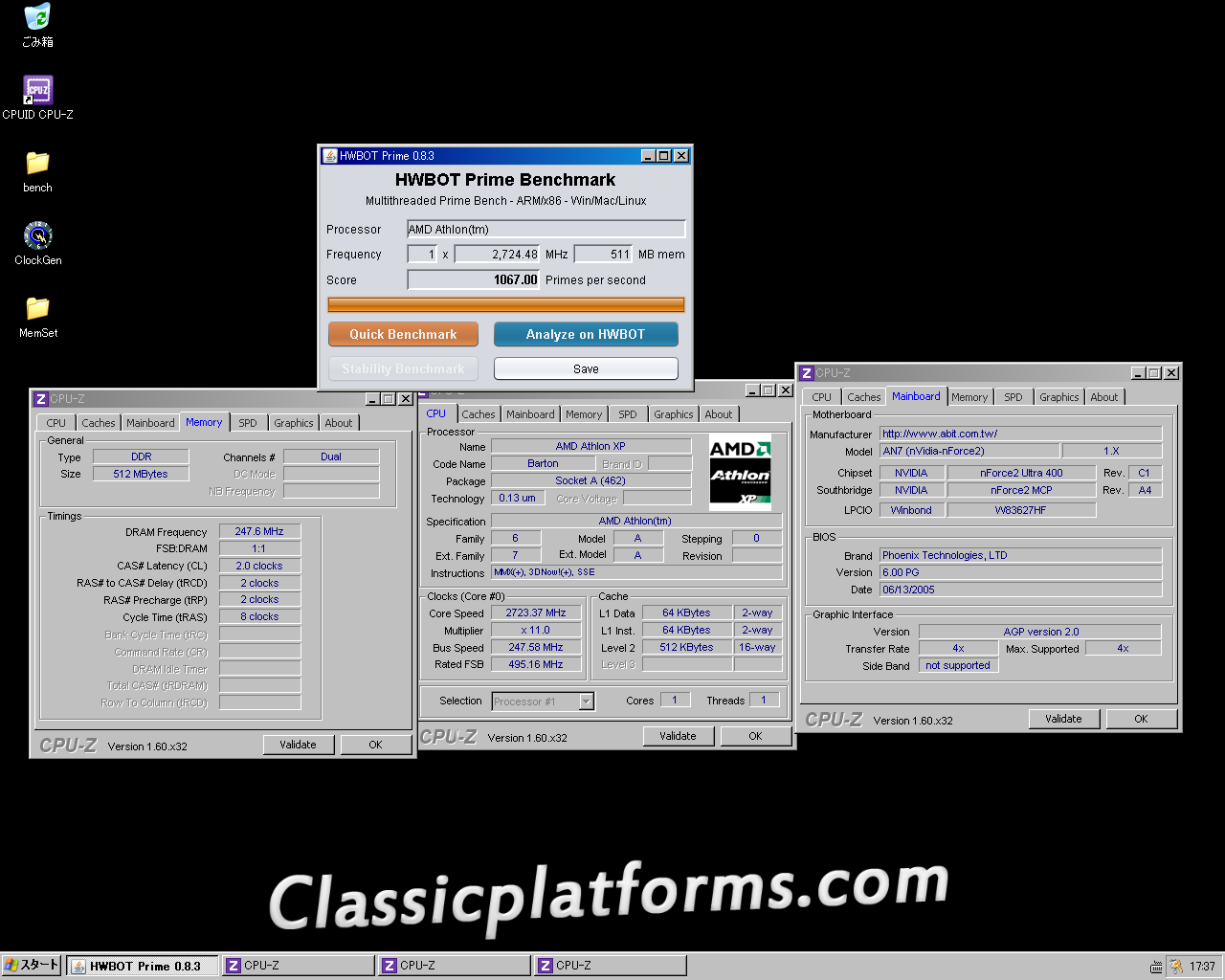Viewport: 1225px width, 980px height.
Task: Click the CAS# Latency value 2.0 clocks
Action: (x=260, y=566)
